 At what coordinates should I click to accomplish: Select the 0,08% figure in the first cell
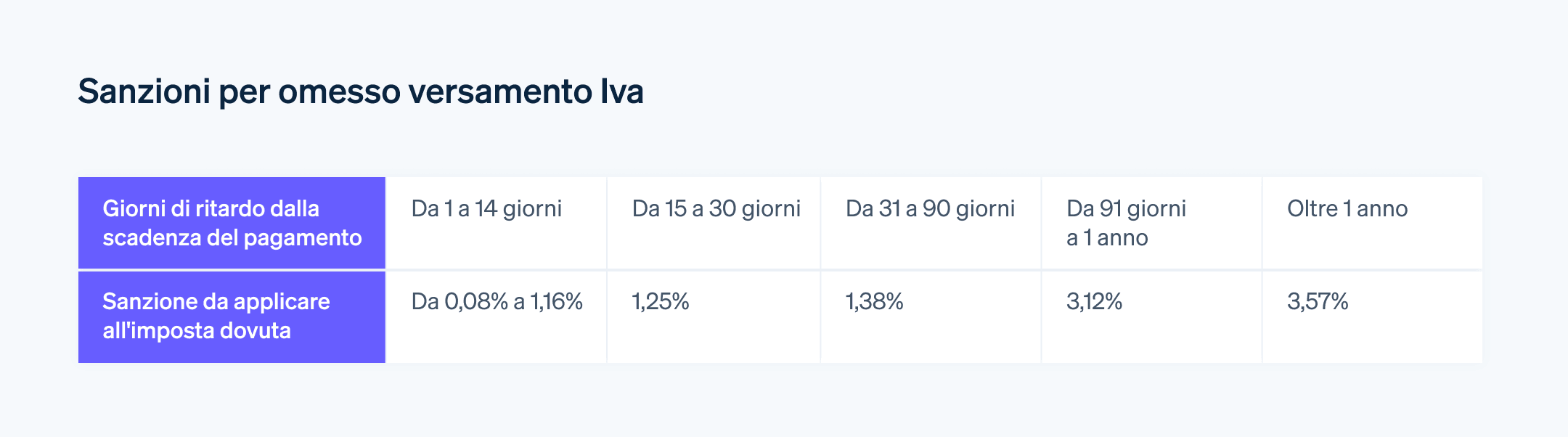coord(476,301)
